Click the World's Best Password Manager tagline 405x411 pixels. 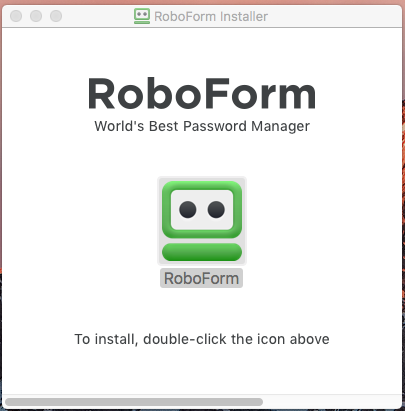click(202, 126)
